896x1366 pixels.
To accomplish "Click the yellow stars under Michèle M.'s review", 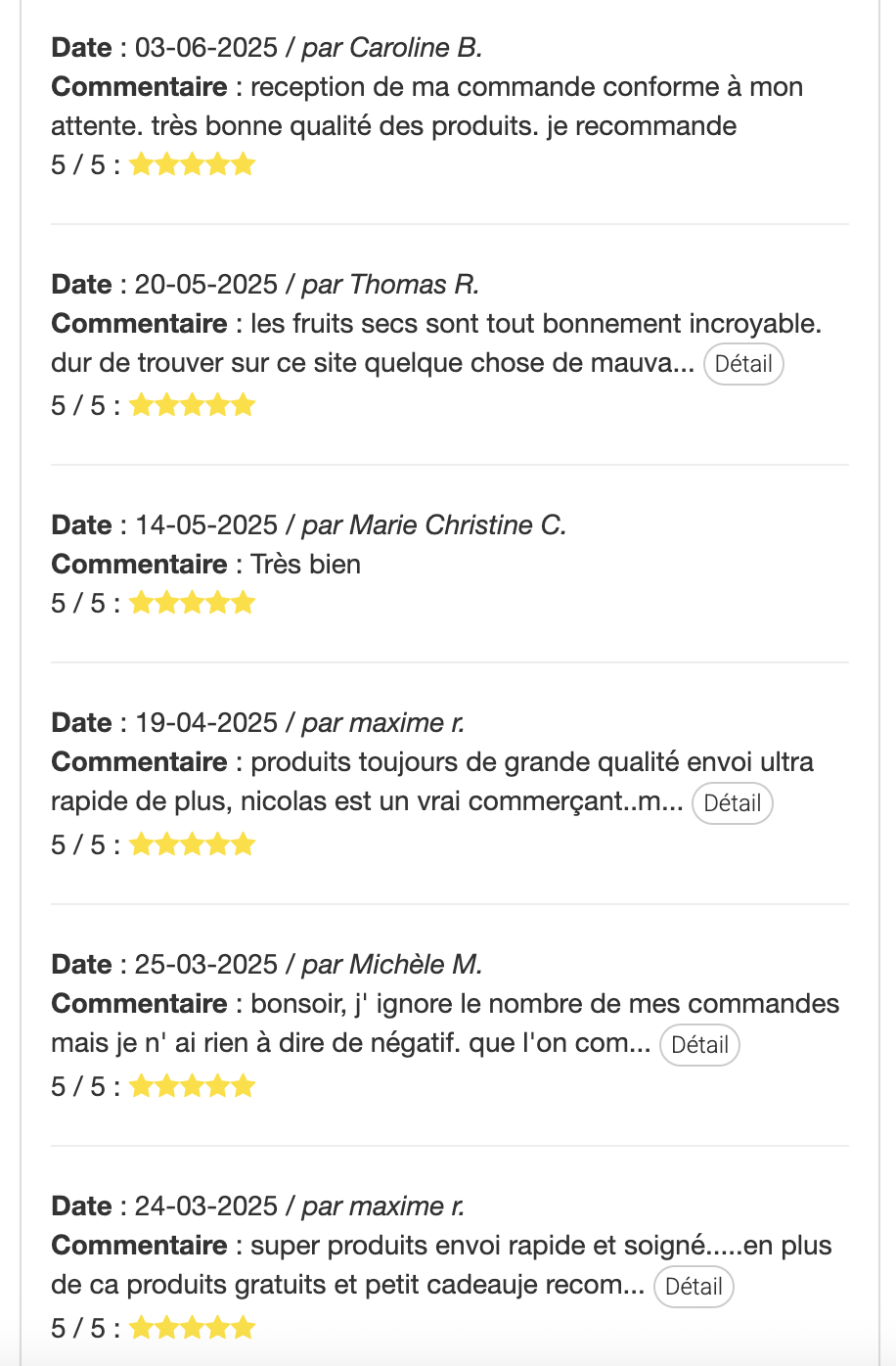I will click(192, 1086).
